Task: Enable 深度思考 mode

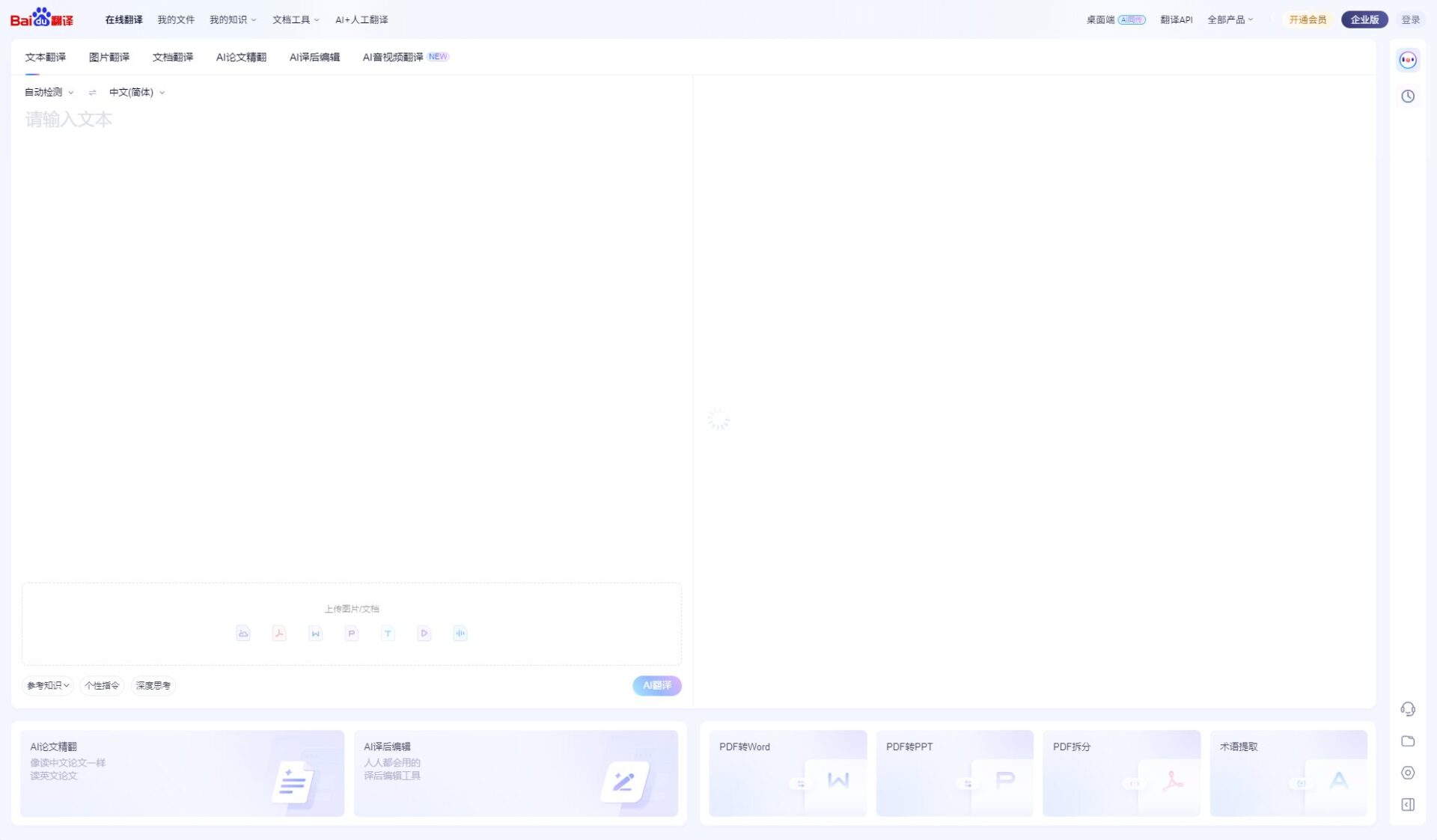Action: tap(153, 685)
